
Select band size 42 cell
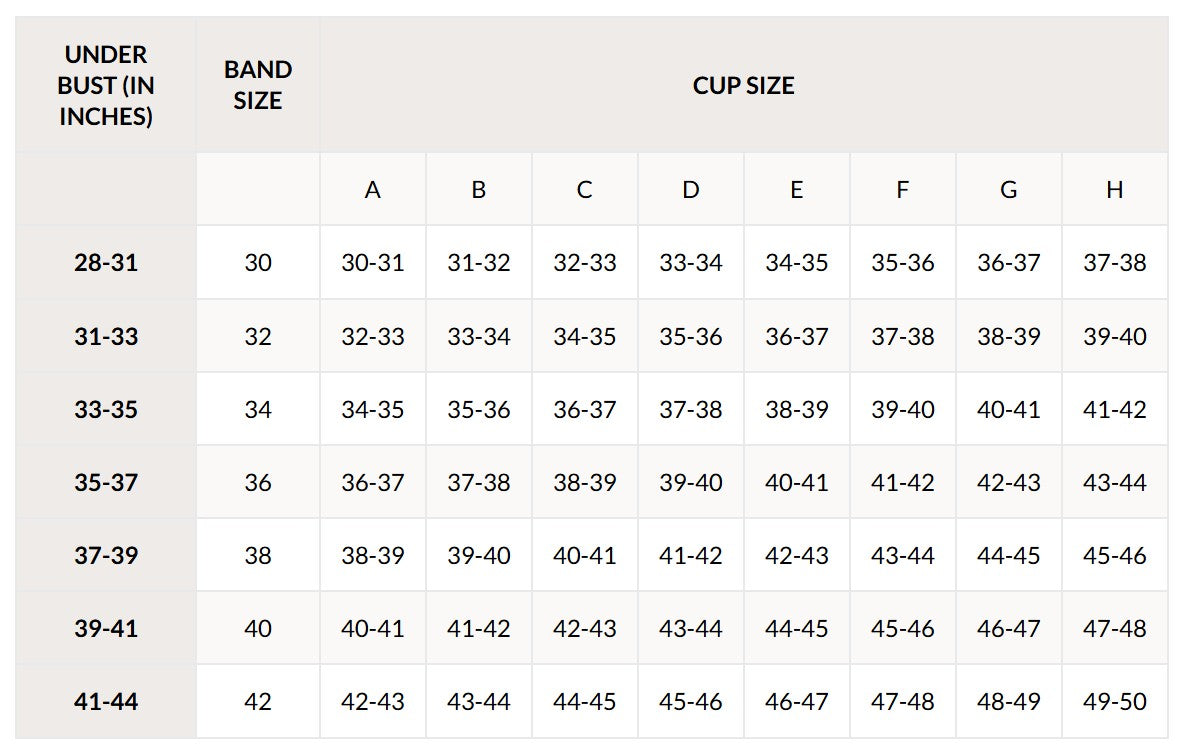point(258,702)
